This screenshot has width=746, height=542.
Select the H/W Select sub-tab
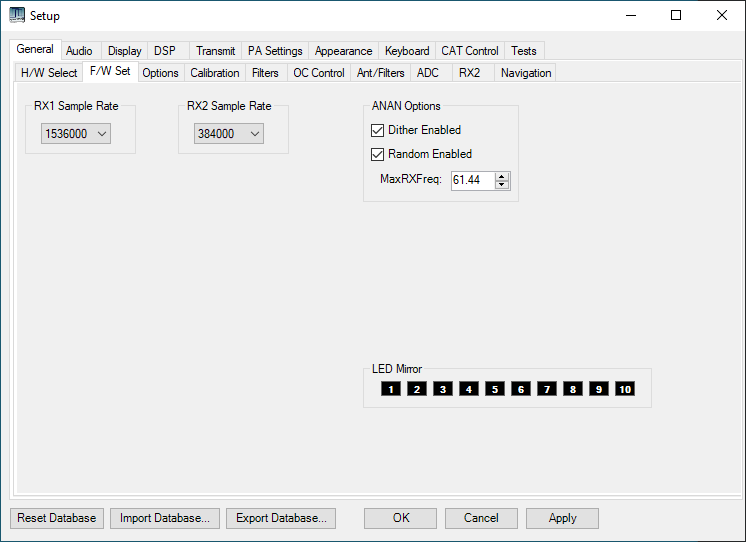click(49, 73)
